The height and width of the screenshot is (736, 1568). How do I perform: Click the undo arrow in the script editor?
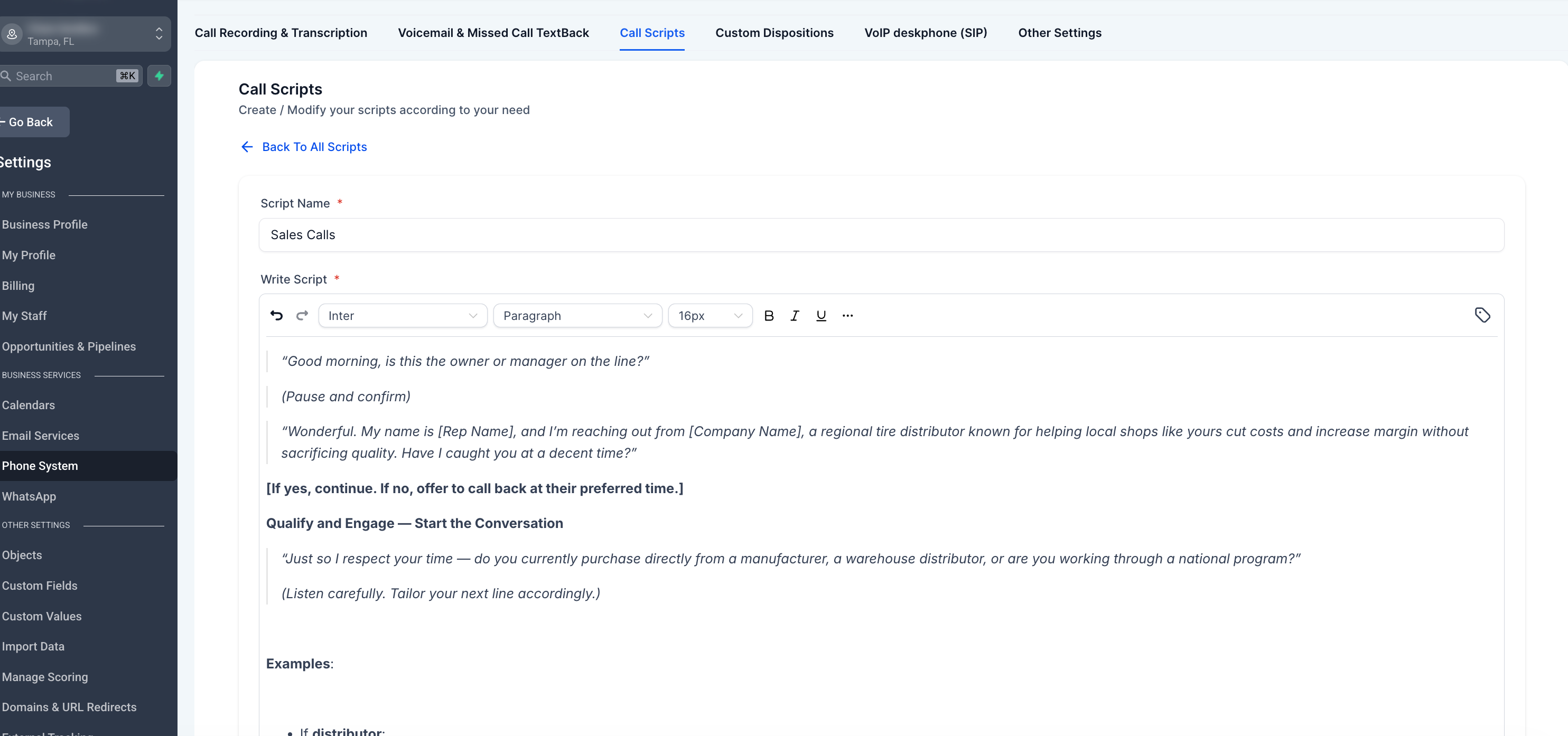point(276,315)
